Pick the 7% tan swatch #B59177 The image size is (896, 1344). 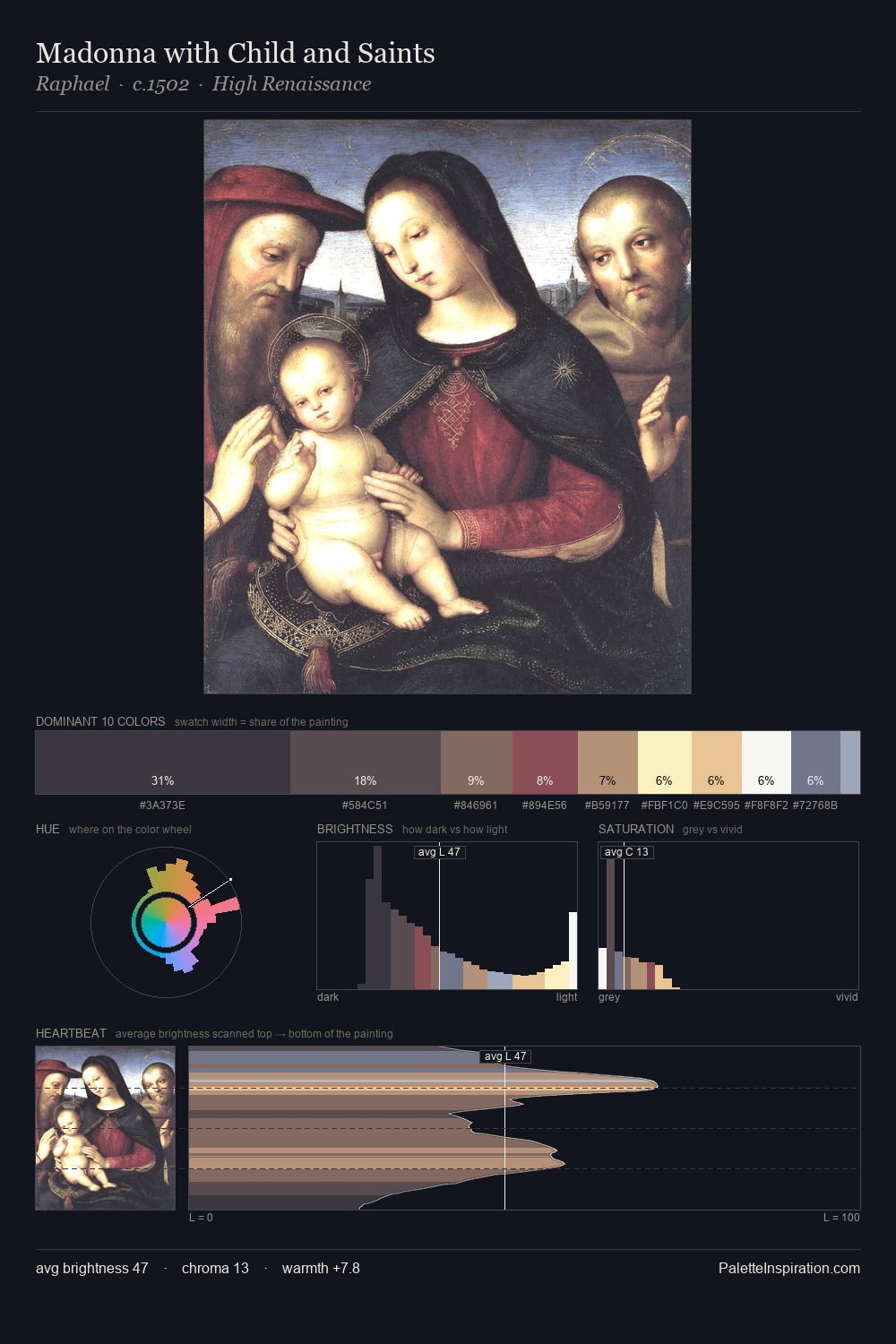(607, 762)
